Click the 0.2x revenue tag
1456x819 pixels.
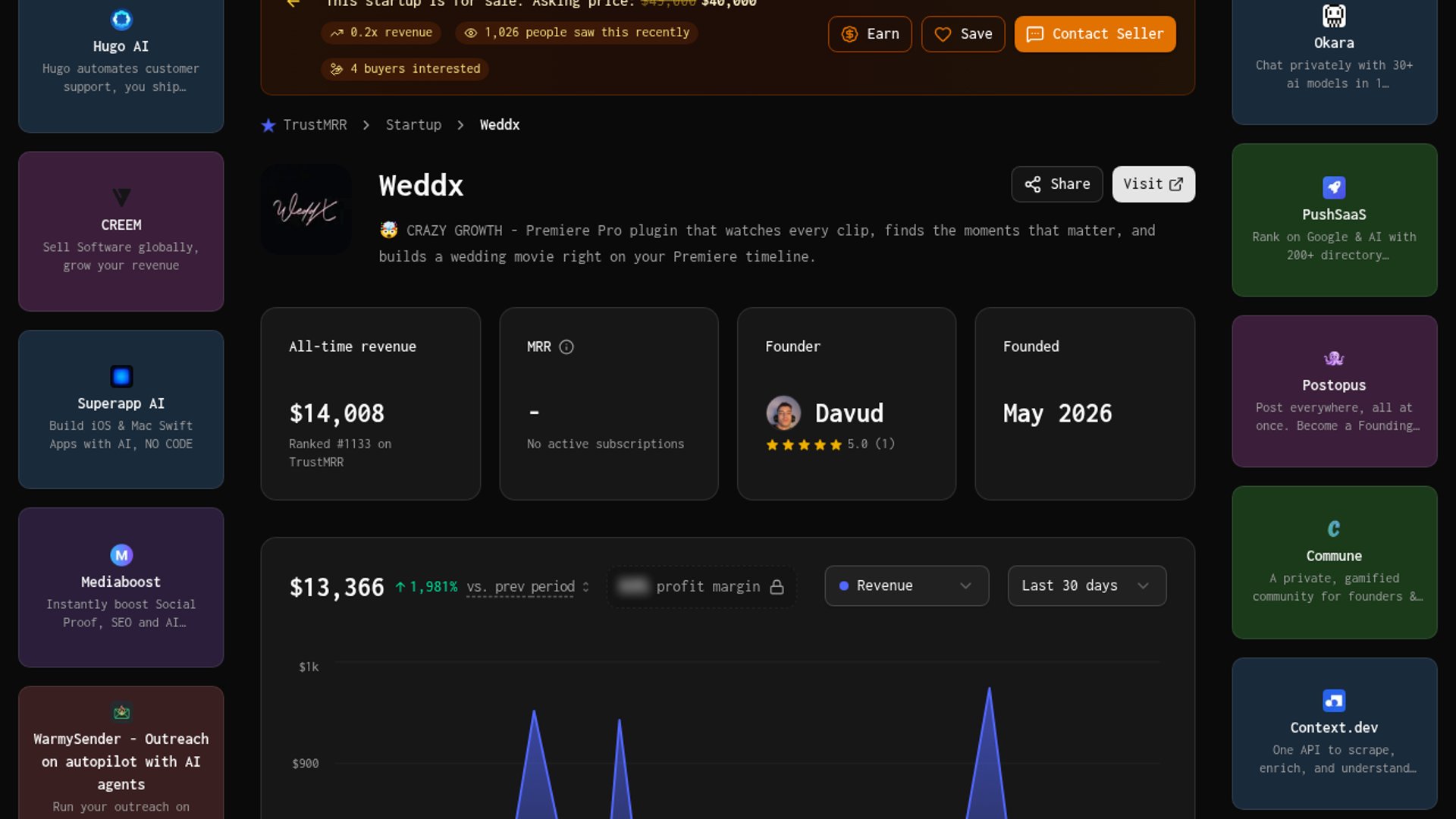pyautogui.click(x=381, y=33)
